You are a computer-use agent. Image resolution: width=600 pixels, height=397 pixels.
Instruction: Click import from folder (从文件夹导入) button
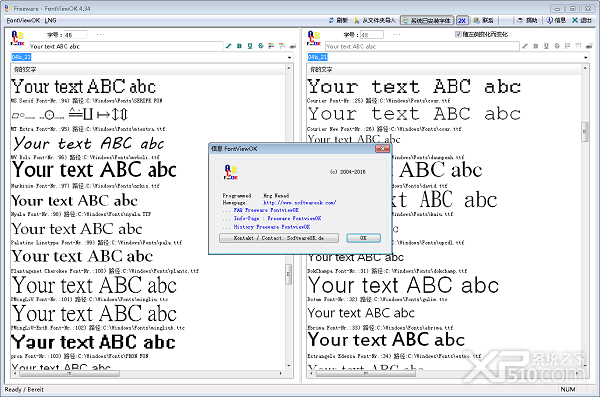coord(375,20)
